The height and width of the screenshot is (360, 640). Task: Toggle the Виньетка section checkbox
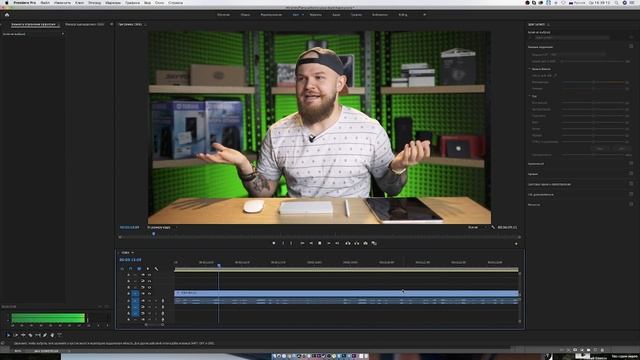(631, 204)
